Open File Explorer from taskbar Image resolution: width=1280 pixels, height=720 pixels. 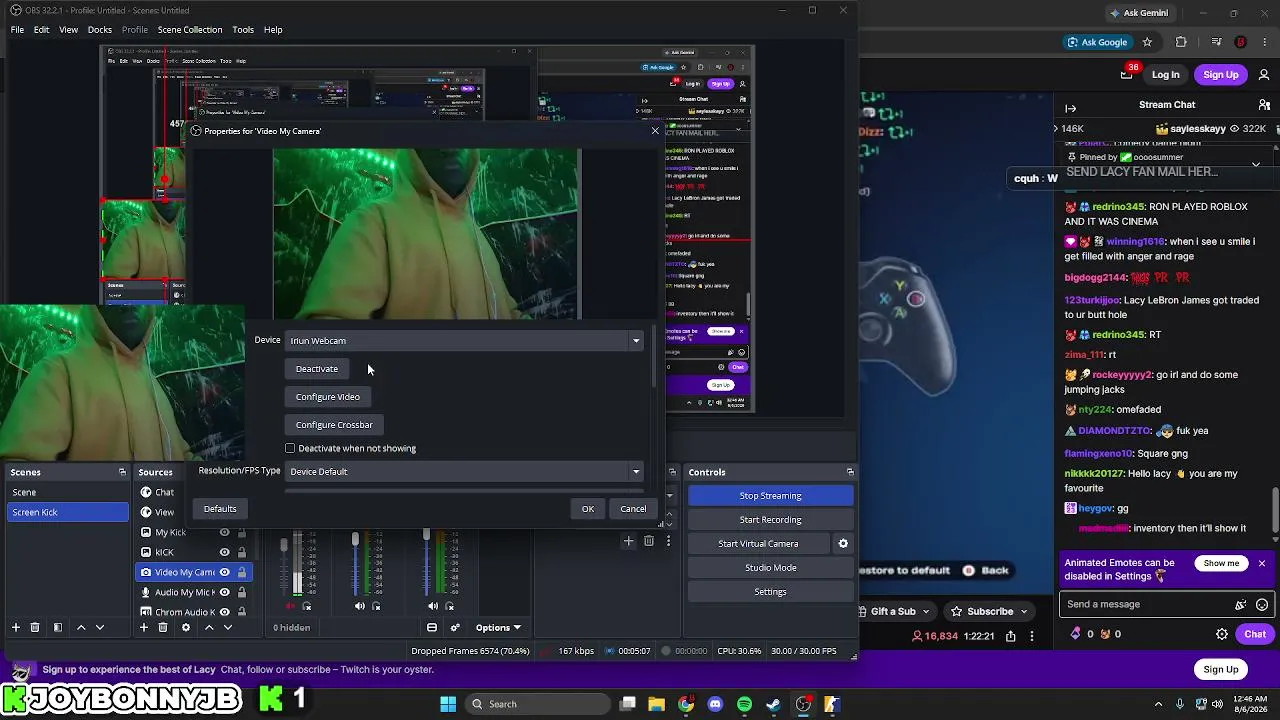(x=657, y=704)
